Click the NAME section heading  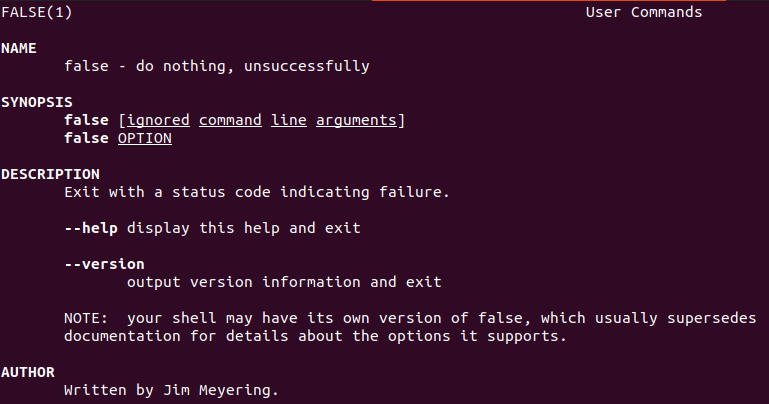pyautogui.click(x=19, y=48)
